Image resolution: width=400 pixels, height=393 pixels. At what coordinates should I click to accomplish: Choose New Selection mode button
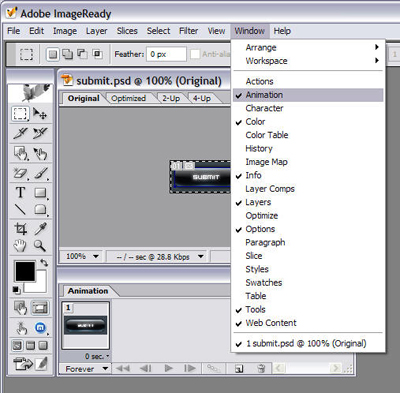tap(53, 54)
